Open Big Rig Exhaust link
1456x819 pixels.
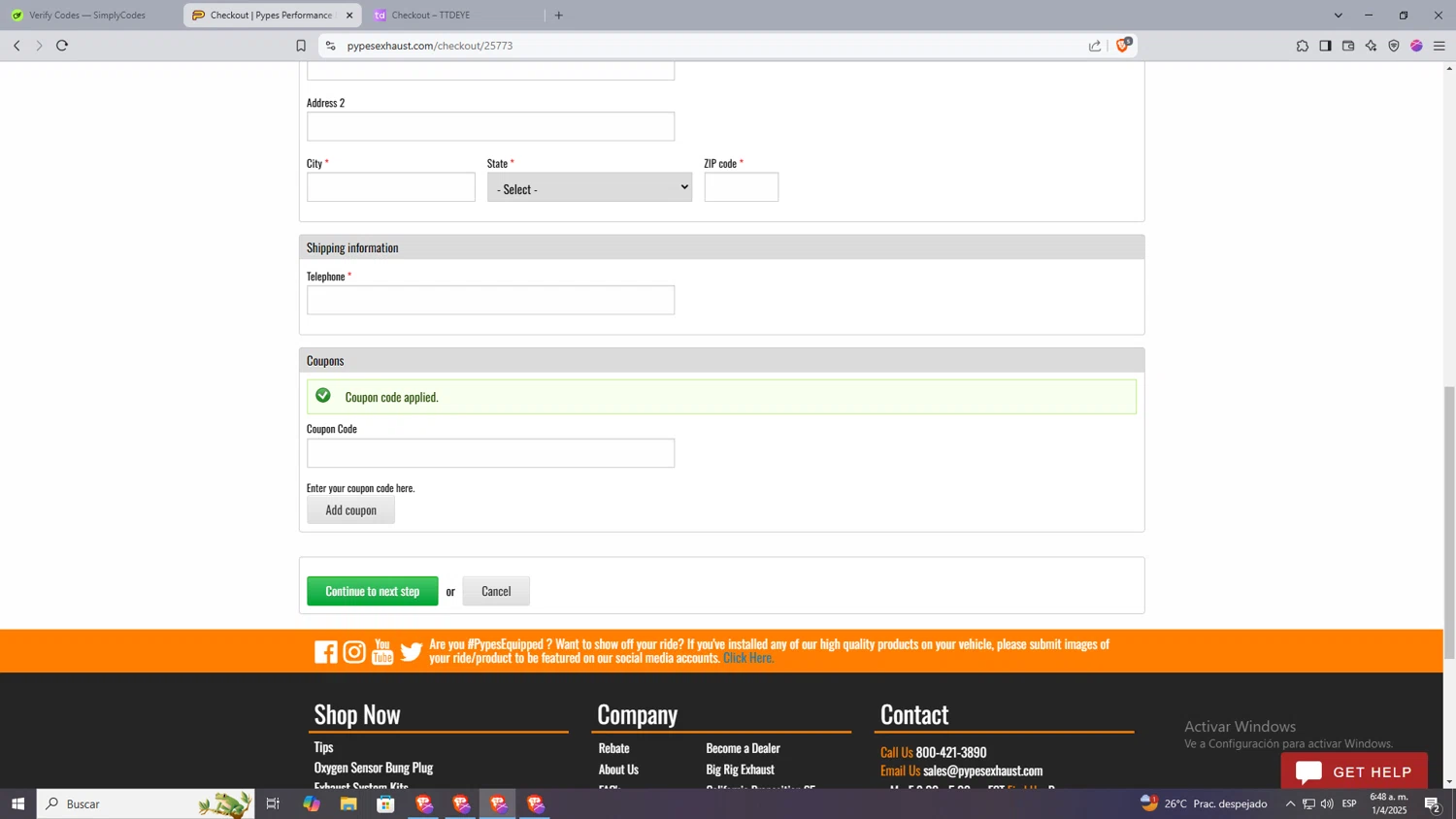click(x=741, y=770)
